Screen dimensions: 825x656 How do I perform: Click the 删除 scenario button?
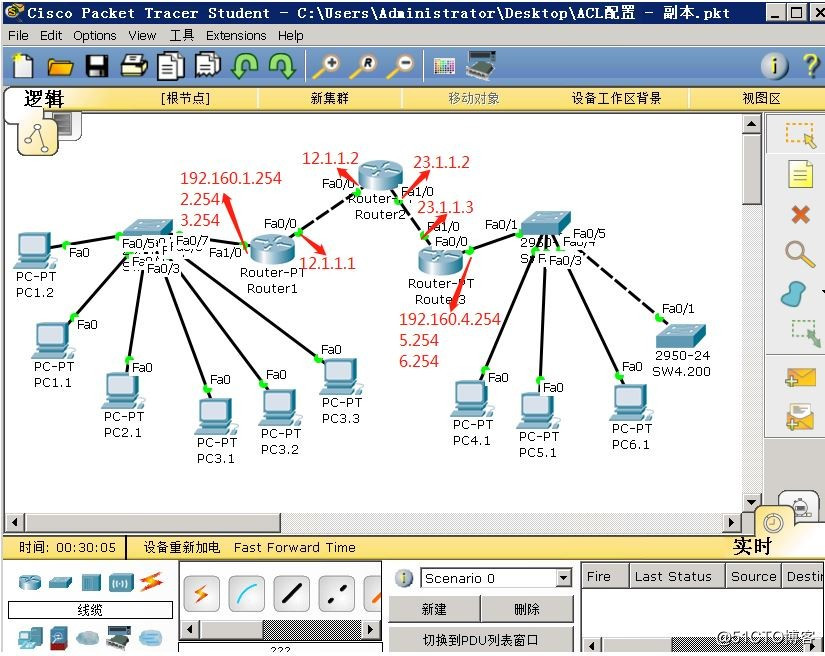pyautogui.click(x=527, y=609)
